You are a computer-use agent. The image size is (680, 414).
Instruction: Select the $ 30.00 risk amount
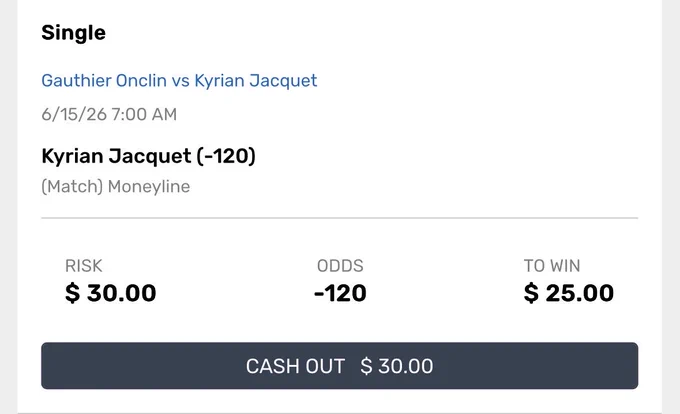(x=111, y=293)
